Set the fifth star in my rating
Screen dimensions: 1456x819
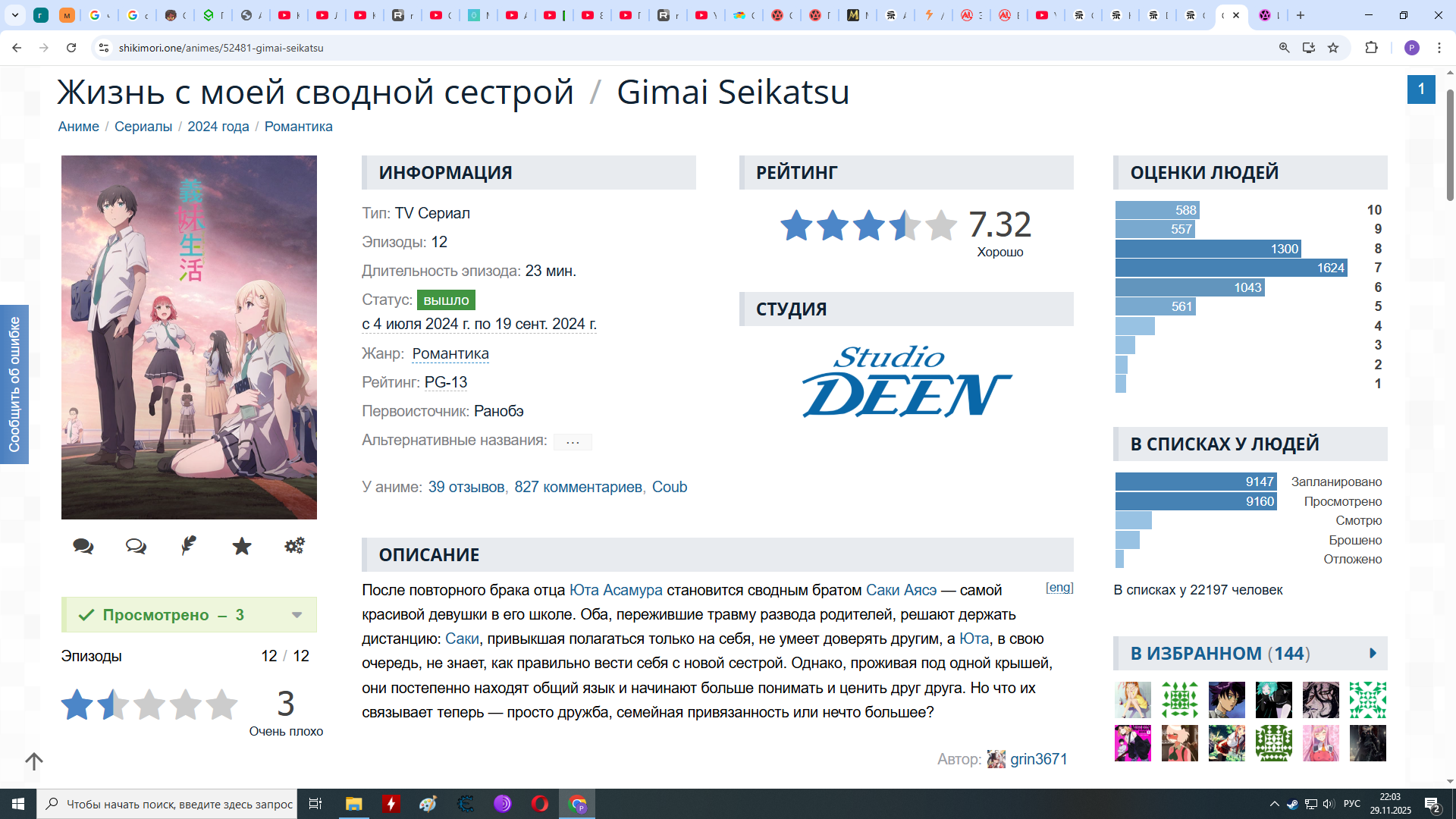click(221, 704)
